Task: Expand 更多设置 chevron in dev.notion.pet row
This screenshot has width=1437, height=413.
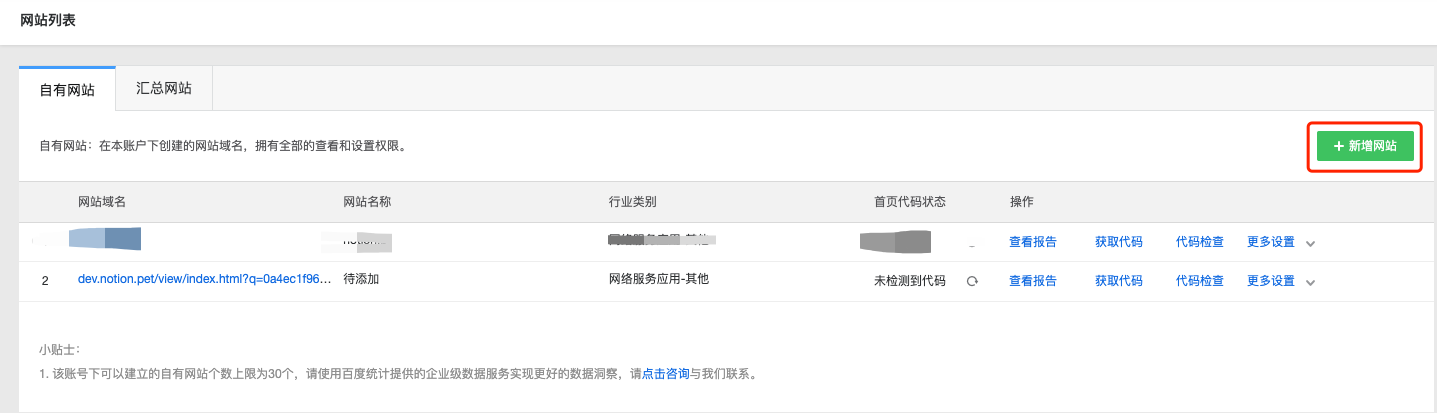Action: click(x=1310, y=282)
